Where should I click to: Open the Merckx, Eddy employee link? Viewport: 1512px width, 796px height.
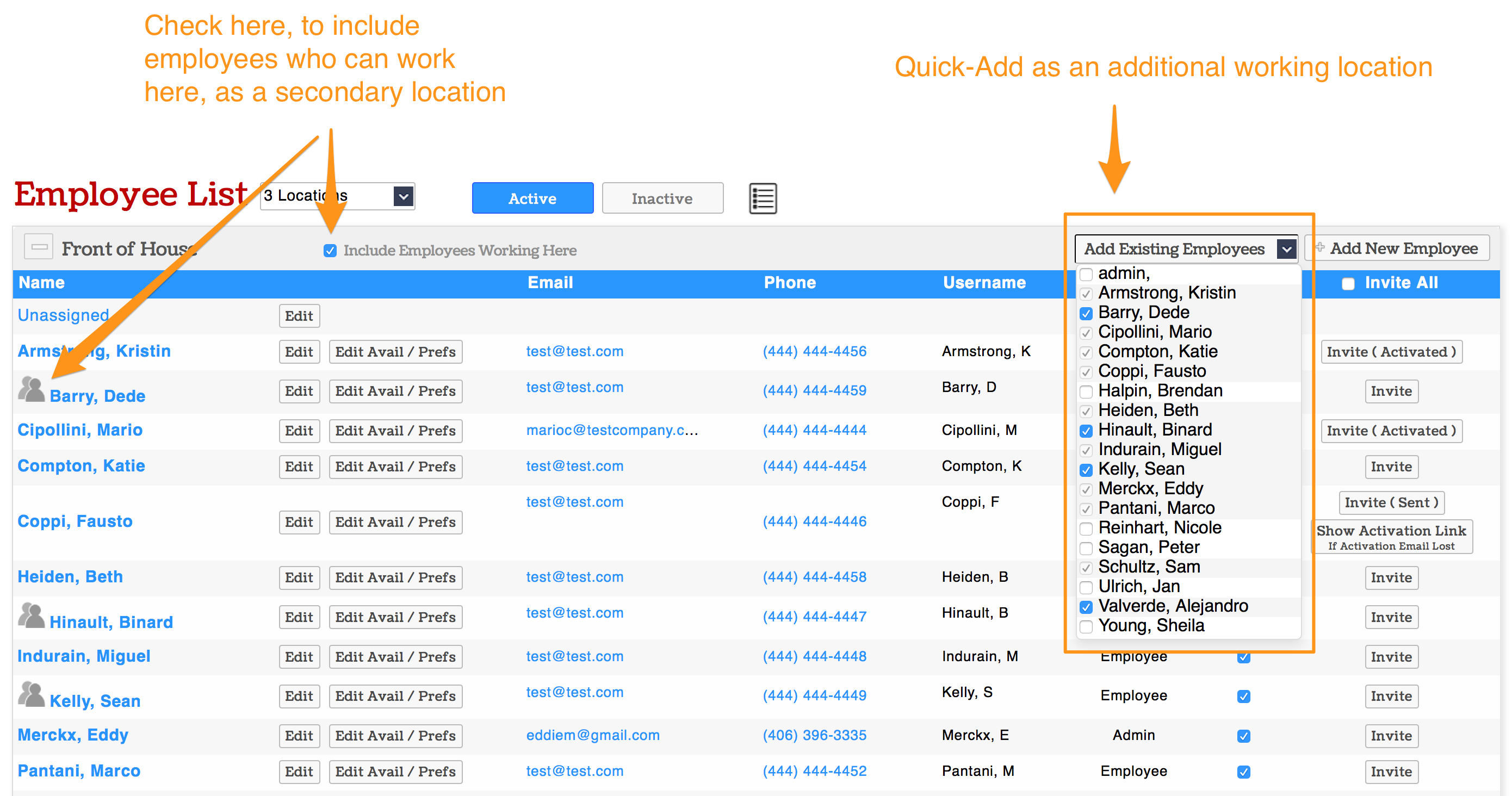73,735
